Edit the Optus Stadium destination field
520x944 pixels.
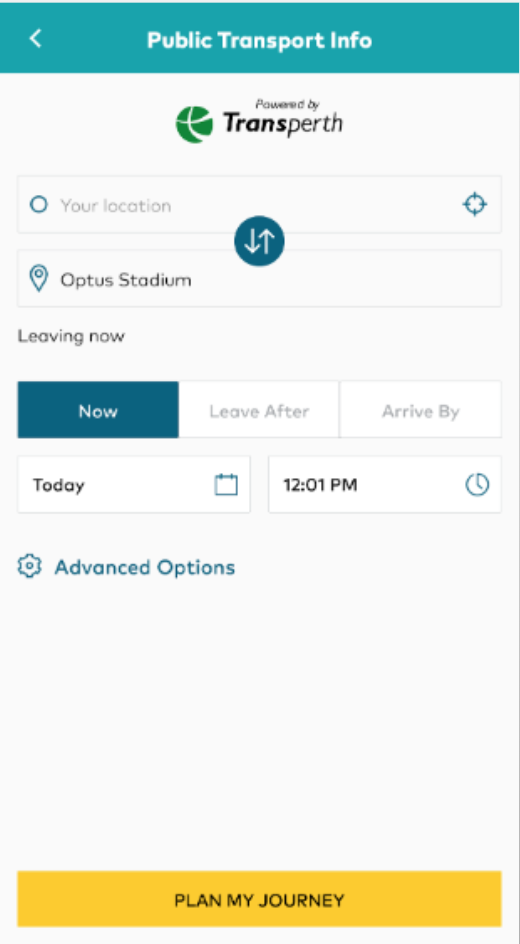[259, 279]
